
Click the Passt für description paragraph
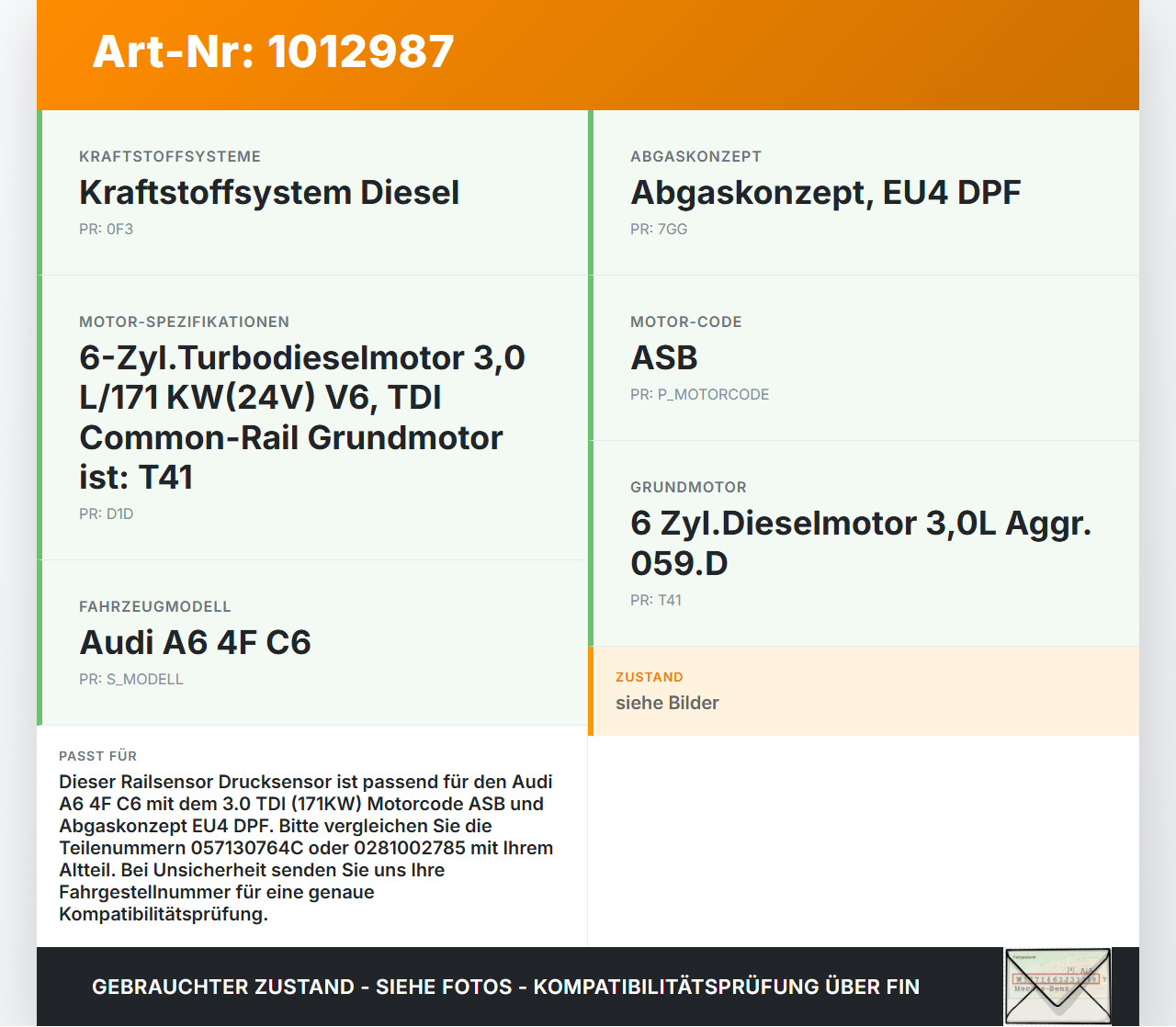306,847
